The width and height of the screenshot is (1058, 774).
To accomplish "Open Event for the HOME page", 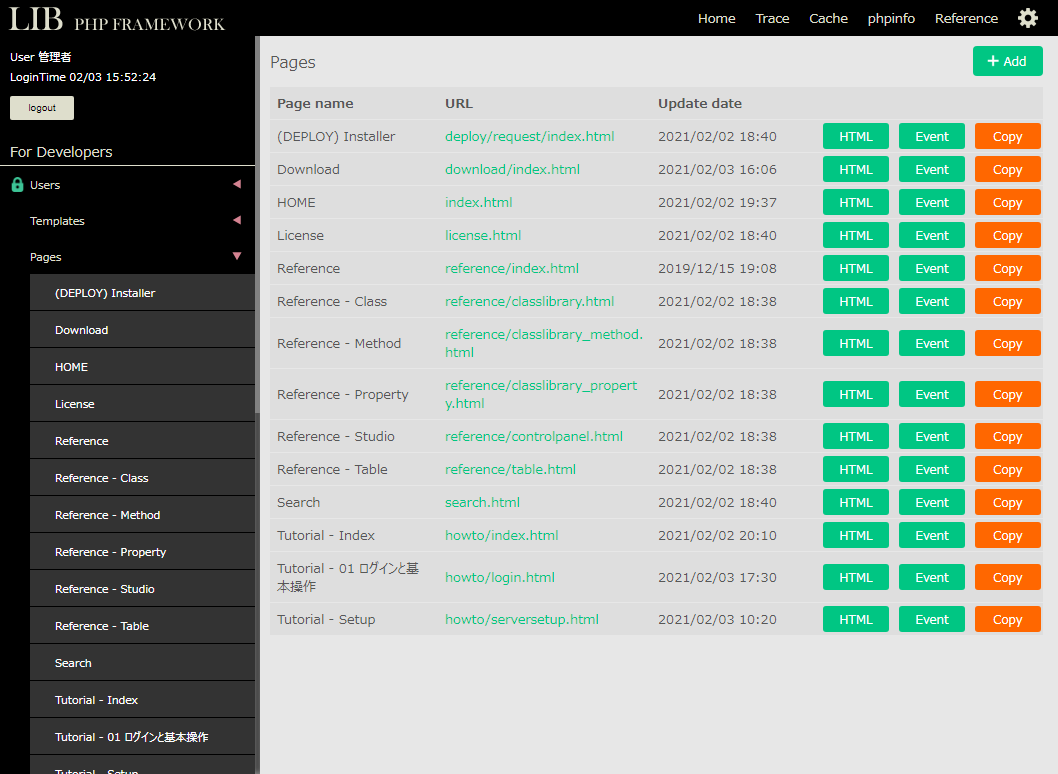I will (931, 202).
